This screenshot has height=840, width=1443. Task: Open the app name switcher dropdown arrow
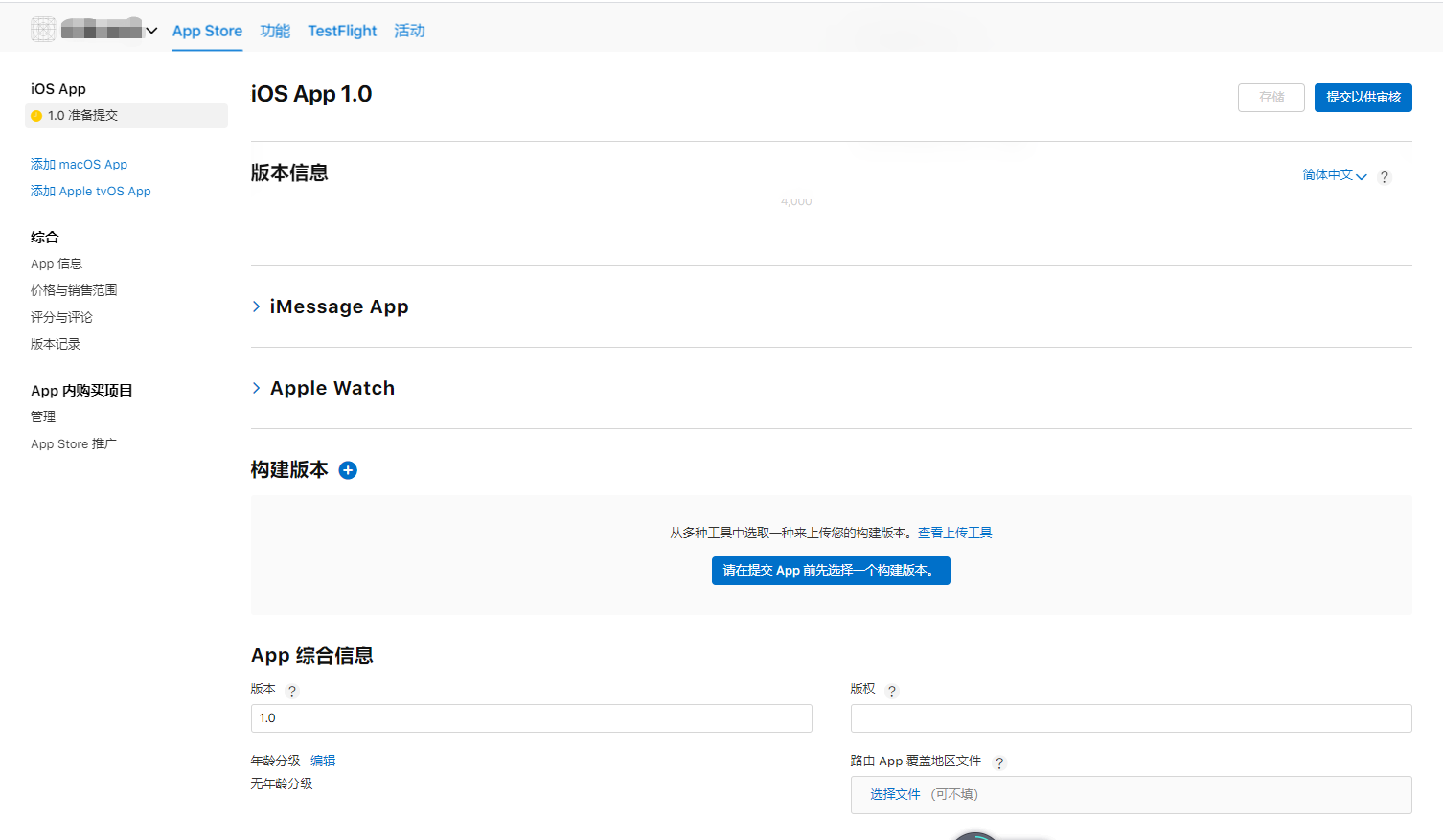coord(151,31)
